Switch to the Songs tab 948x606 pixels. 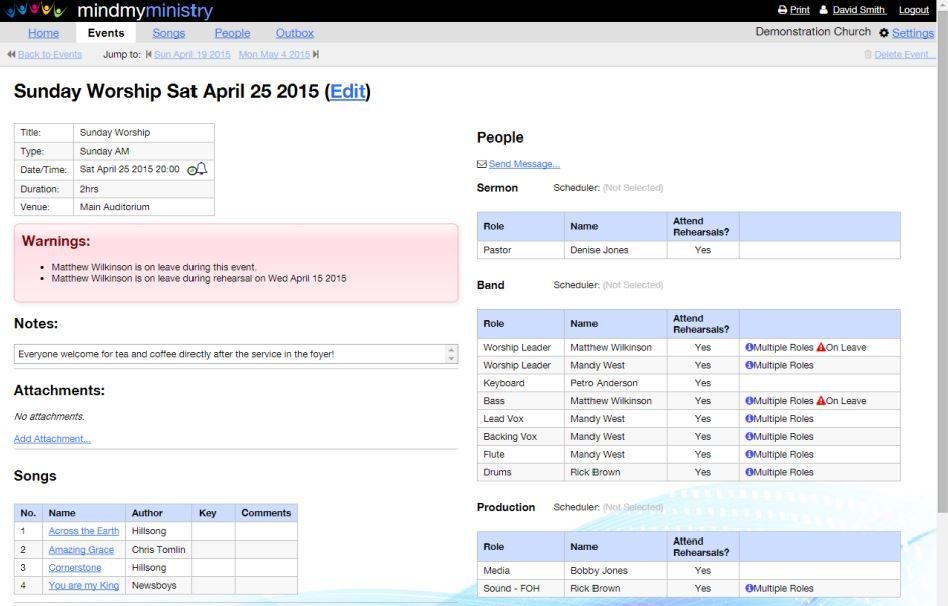click(169, 33)
